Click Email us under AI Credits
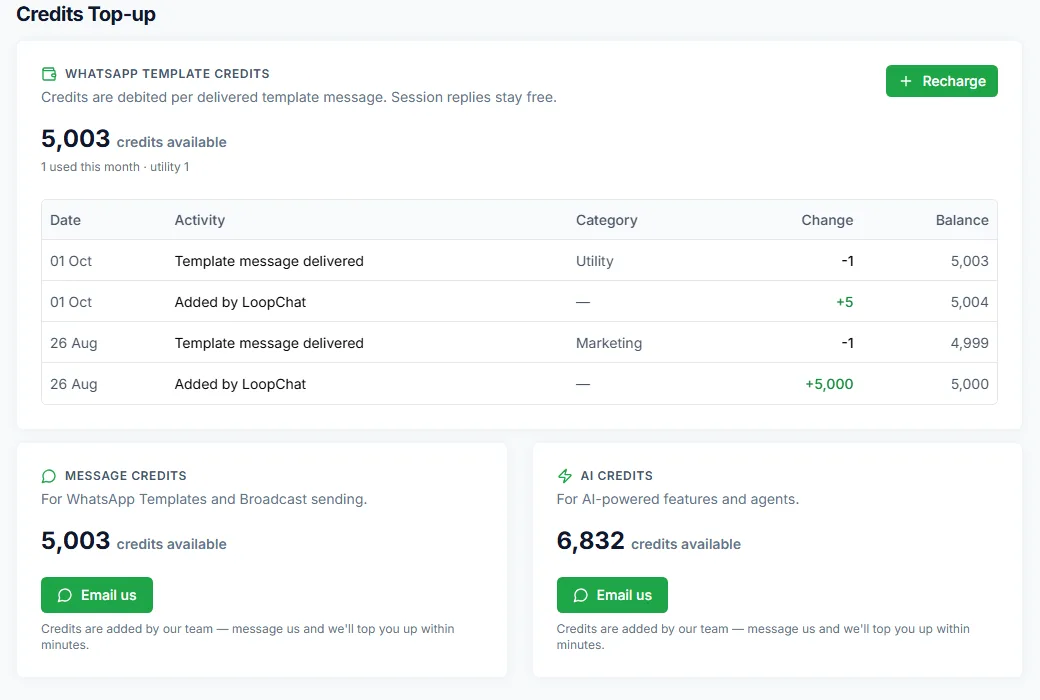The image size is (1040, 700). (x=612, y=595)
